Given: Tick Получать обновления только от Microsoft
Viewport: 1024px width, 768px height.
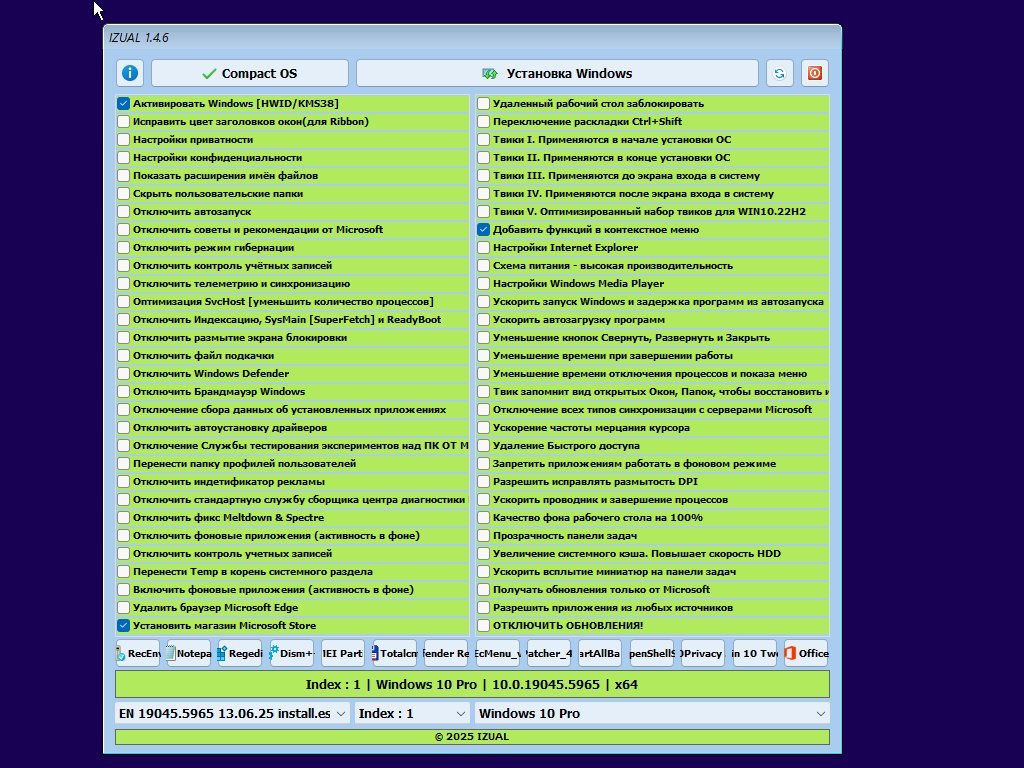Looking at the screenshot, I should (483, 590).
